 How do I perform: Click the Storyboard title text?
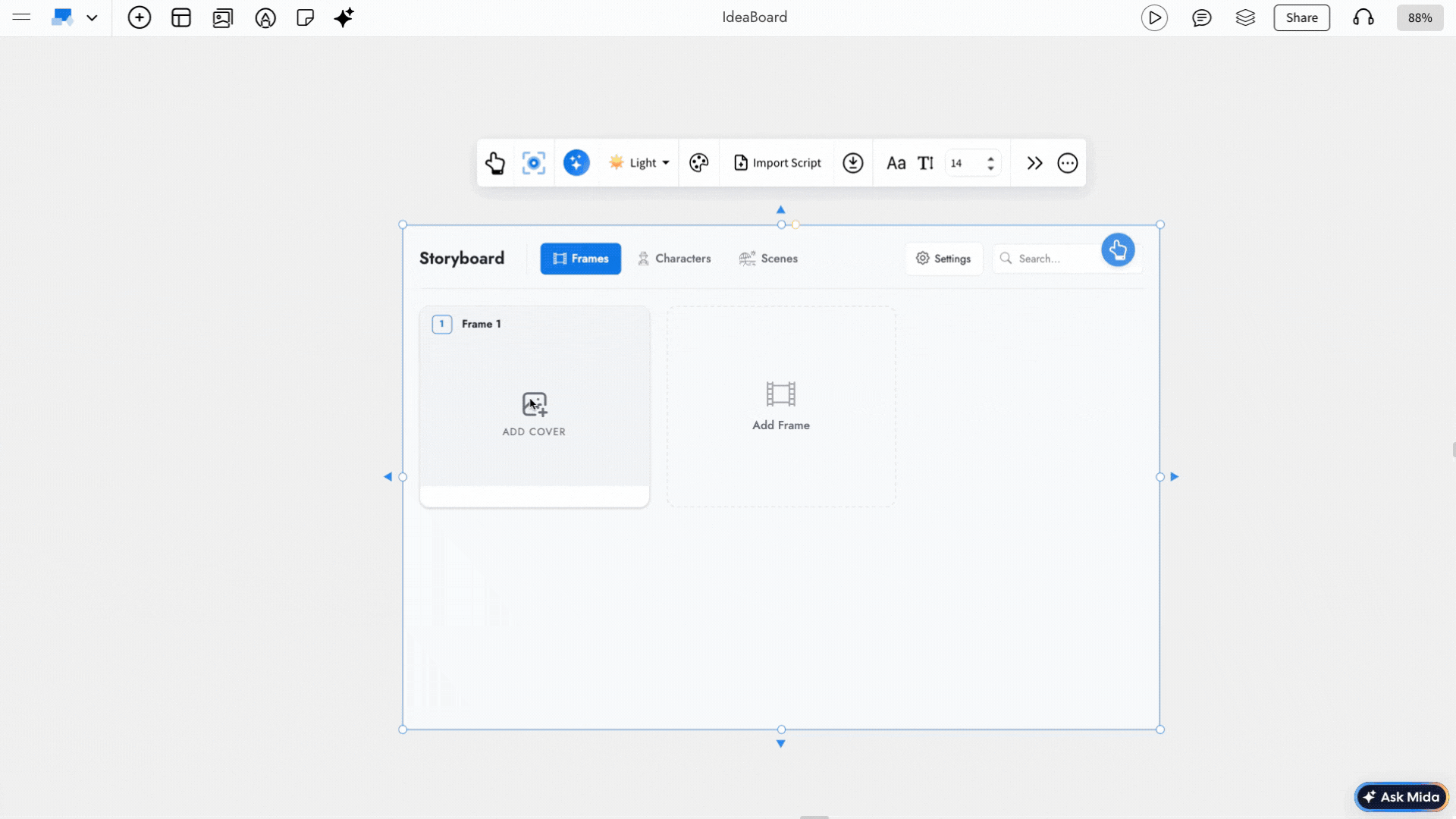[462, 259]
